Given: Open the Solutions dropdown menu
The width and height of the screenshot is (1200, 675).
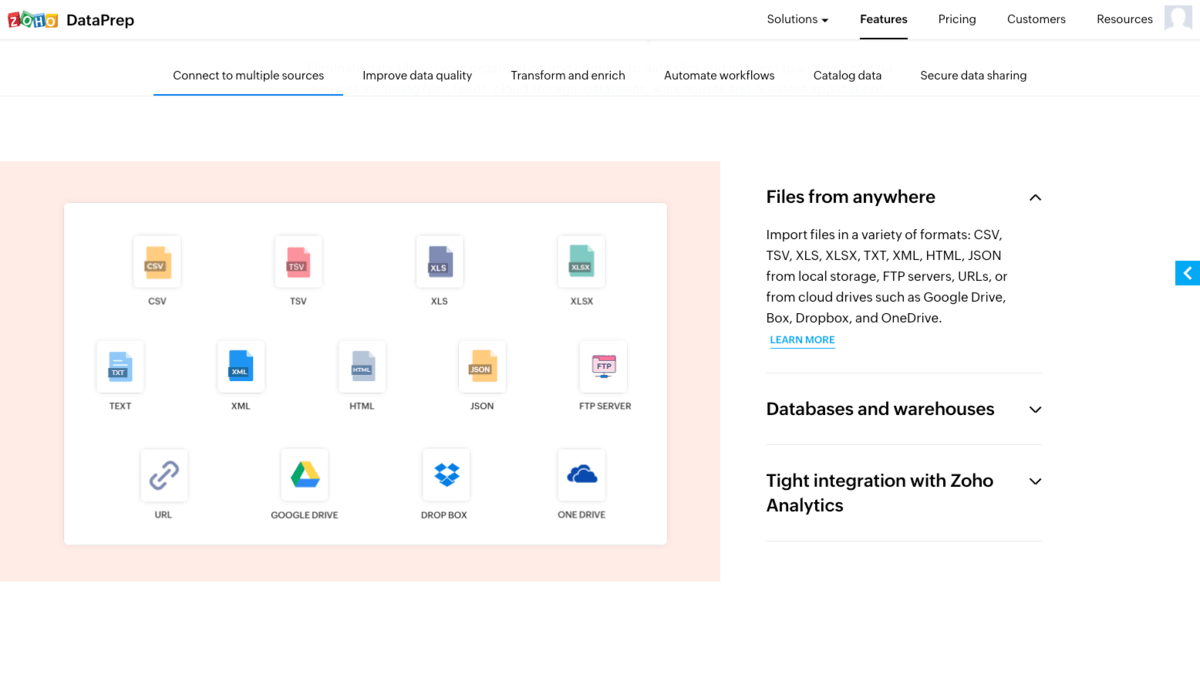Looking at the screenshot, I should click(x=798, y=19).
